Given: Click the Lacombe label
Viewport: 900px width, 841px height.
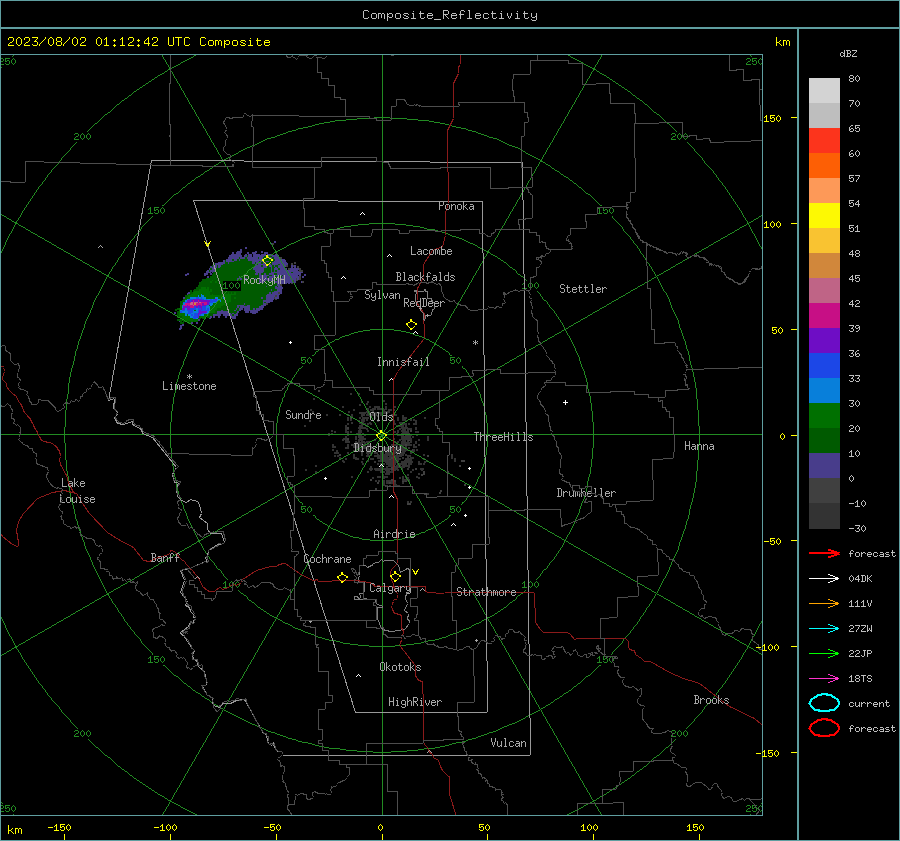Looking at the screenshot, I should click(431, 251).
